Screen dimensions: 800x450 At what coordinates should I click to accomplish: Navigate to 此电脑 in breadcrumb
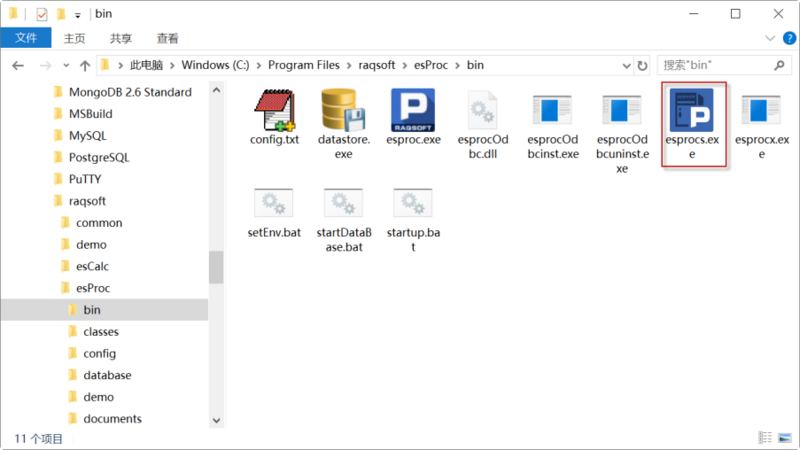tap(146, 65)
